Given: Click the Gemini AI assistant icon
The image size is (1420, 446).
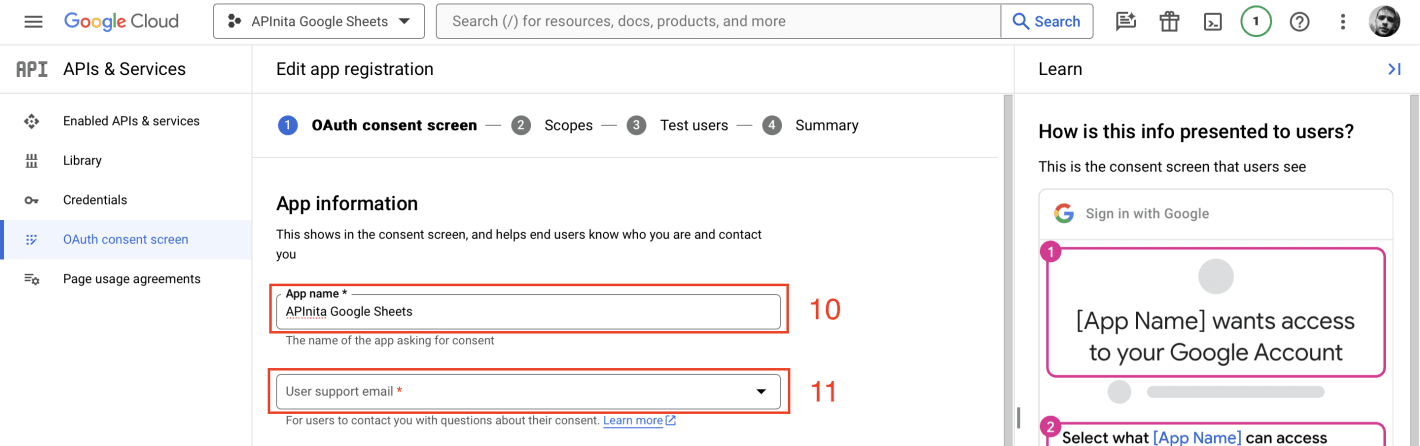Looking at the screenshot, I should (x=1126, y=21).
